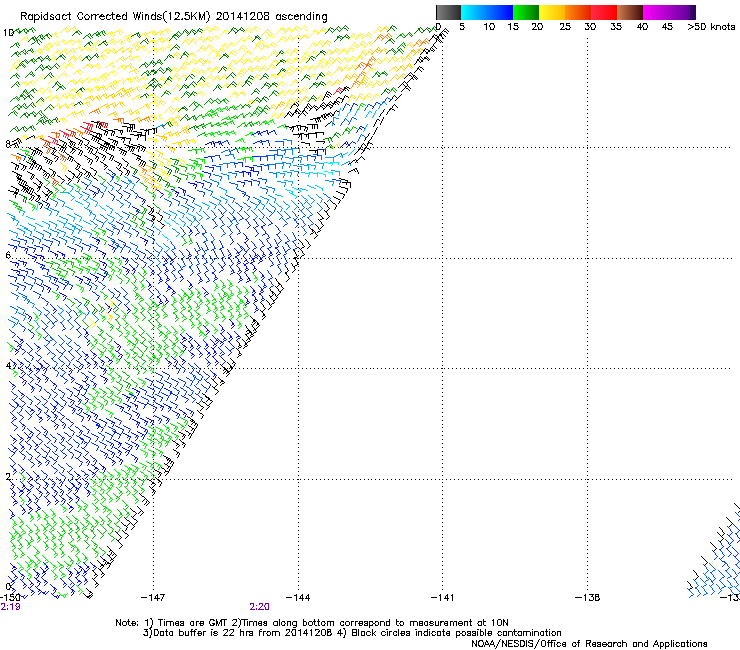Click the '>50 knots' legend label
740x650 pixels.
(711, 27)
